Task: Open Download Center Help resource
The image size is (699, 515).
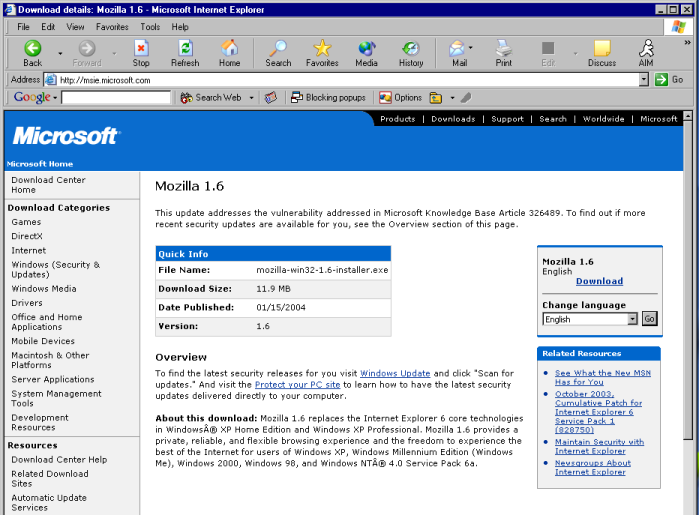Action: point(59,459)
